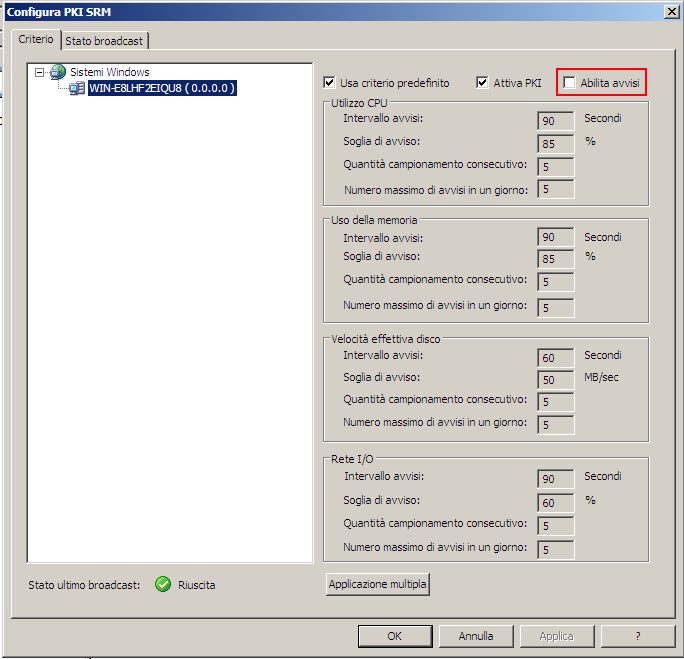Click Utilizzo CPU Quantità campionamento consecutivo field
This screenshot has height=659, width=684.
556,167
